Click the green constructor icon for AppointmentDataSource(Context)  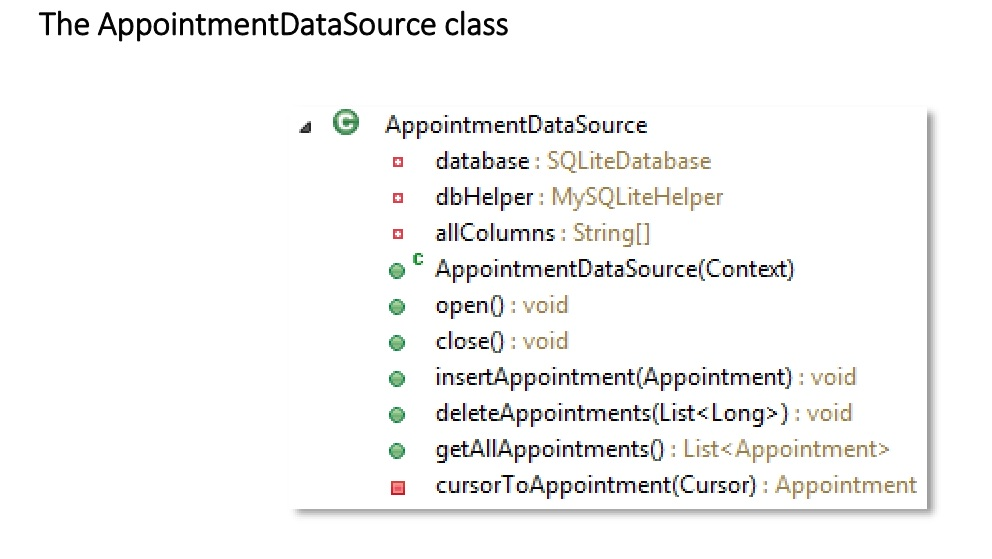398,271
